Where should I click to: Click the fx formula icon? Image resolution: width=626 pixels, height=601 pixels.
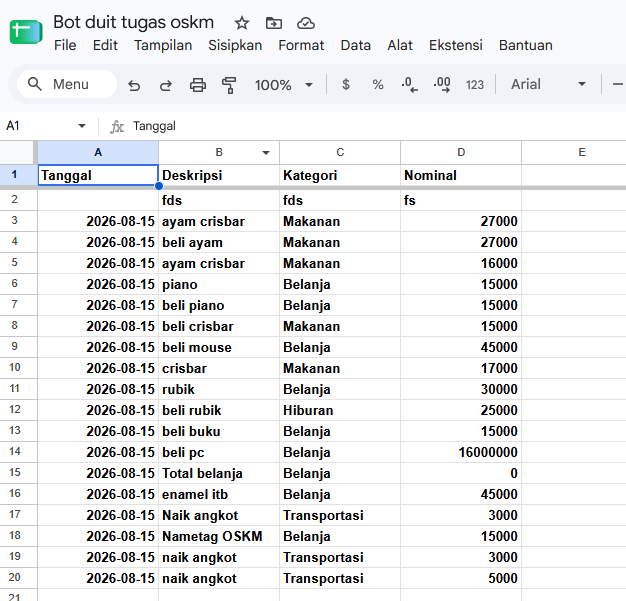pyautogui.click(x=117, y=127)
